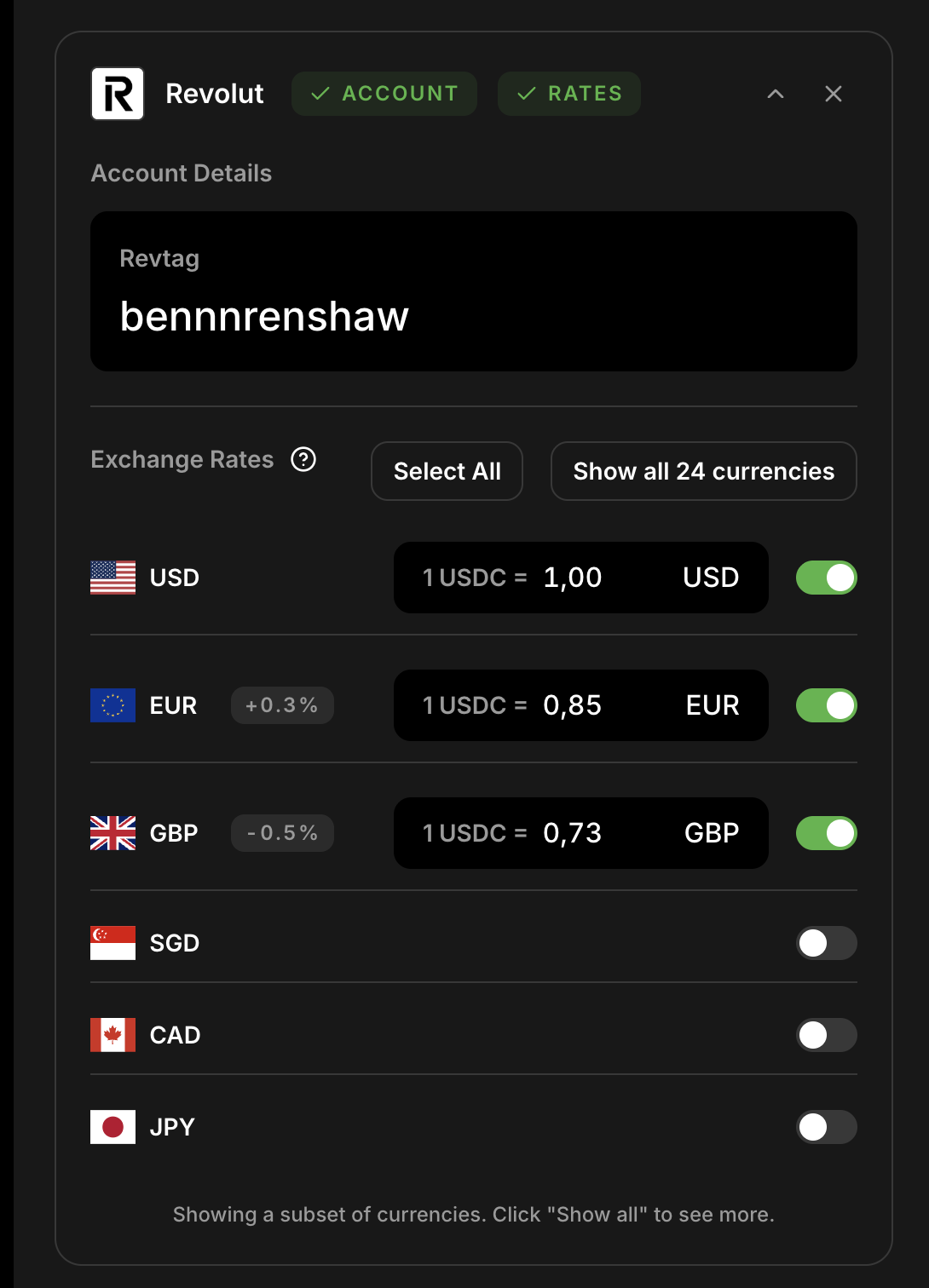The height and width of the screenshot is (1288, 929).
Task: Click the Revolut logo icon
Action: coord(118,94)
